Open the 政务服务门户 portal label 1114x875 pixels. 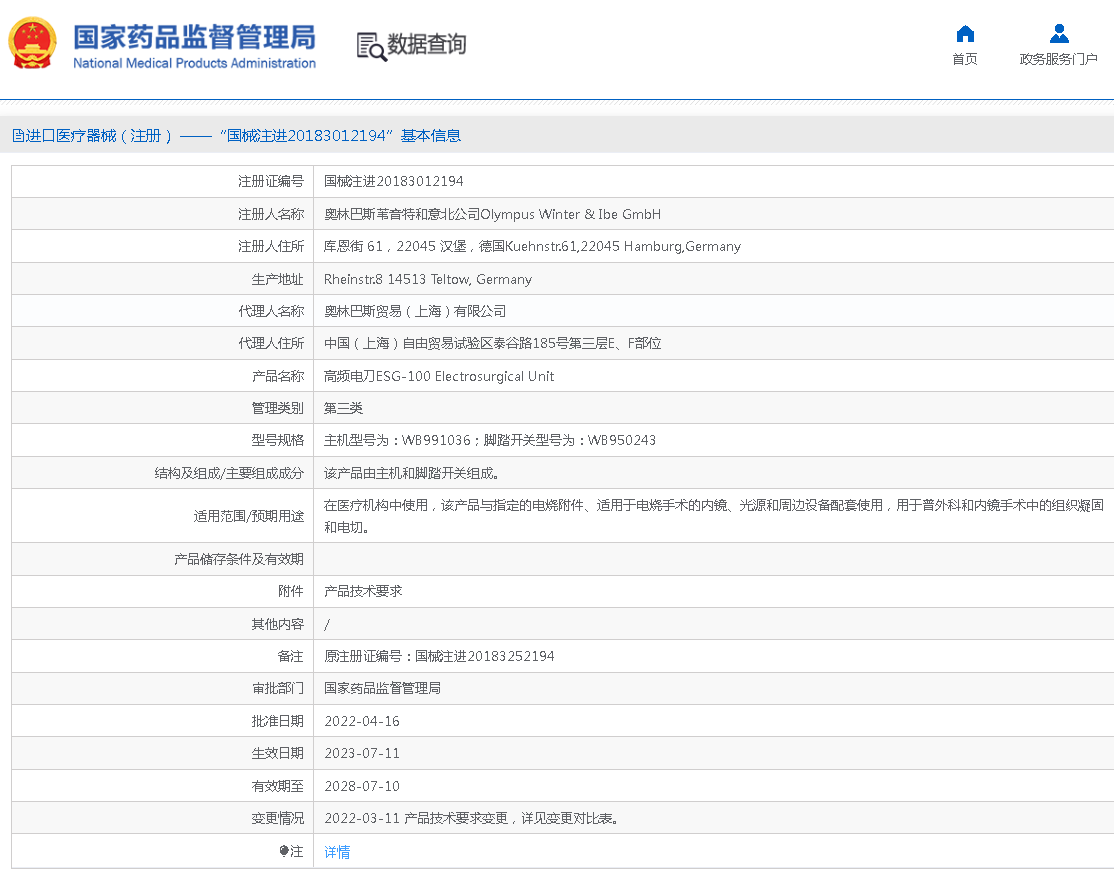[1059, 60]
